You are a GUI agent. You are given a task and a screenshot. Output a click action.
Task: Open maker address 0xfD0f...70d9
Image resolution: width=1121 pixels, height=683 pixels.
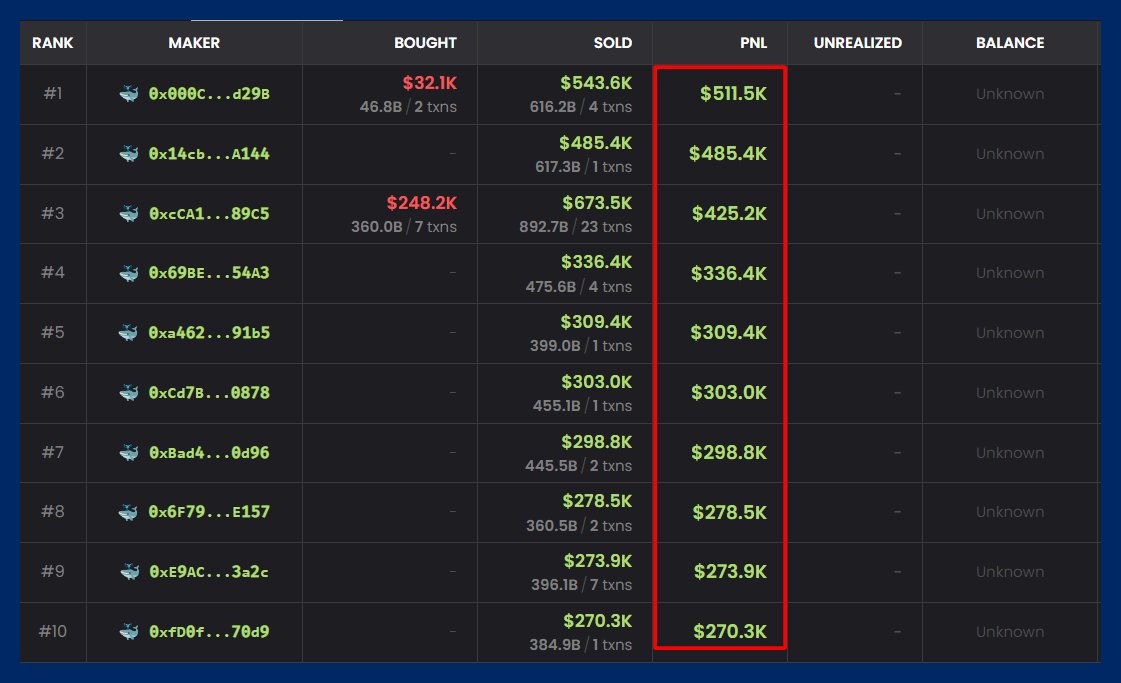point(209,632)
